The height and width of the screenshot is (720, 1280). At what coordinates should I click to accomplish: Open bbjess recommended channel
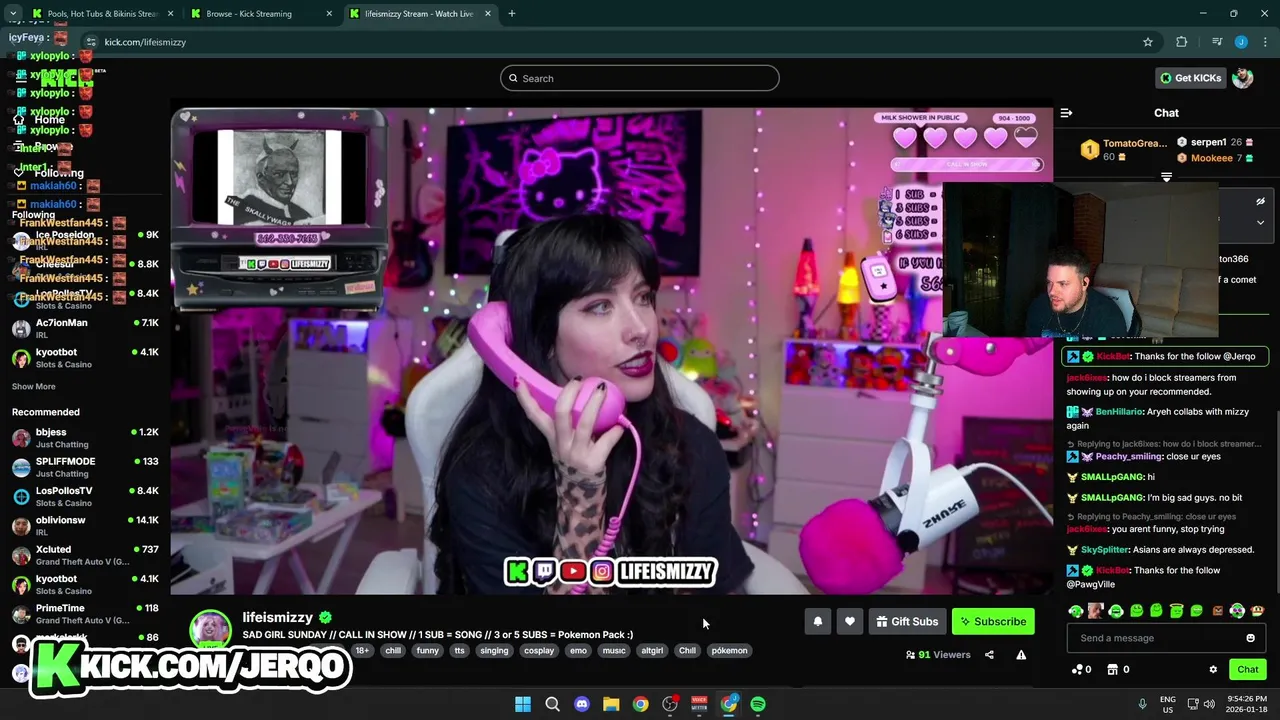[x=85, y=438]
